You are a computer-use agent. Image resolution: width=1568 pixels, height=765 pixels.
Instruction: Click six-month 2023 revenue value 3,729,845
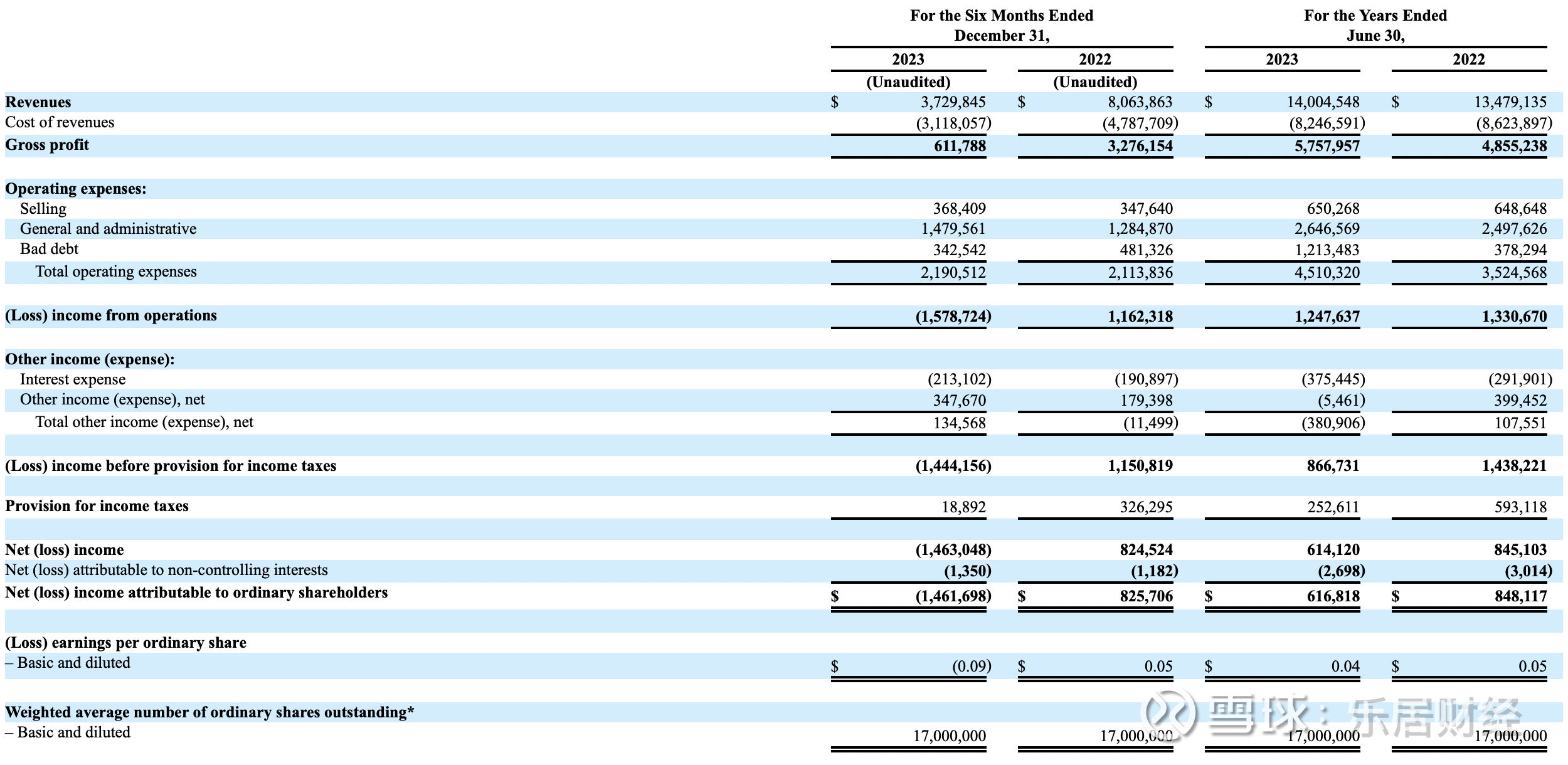point(953,102)
